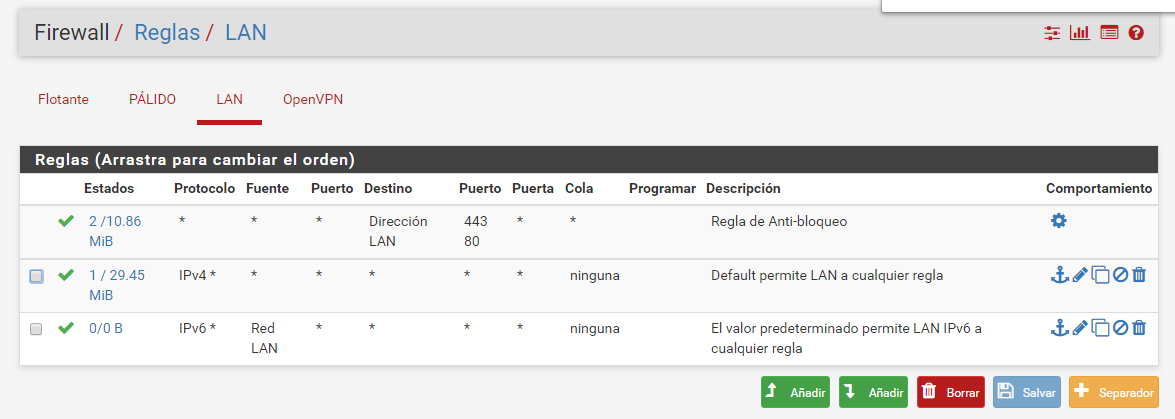This screenshot has width=1175, height=419.
Task: Select the IPv4 rule checkbox
Action: (x=36, y=276)
